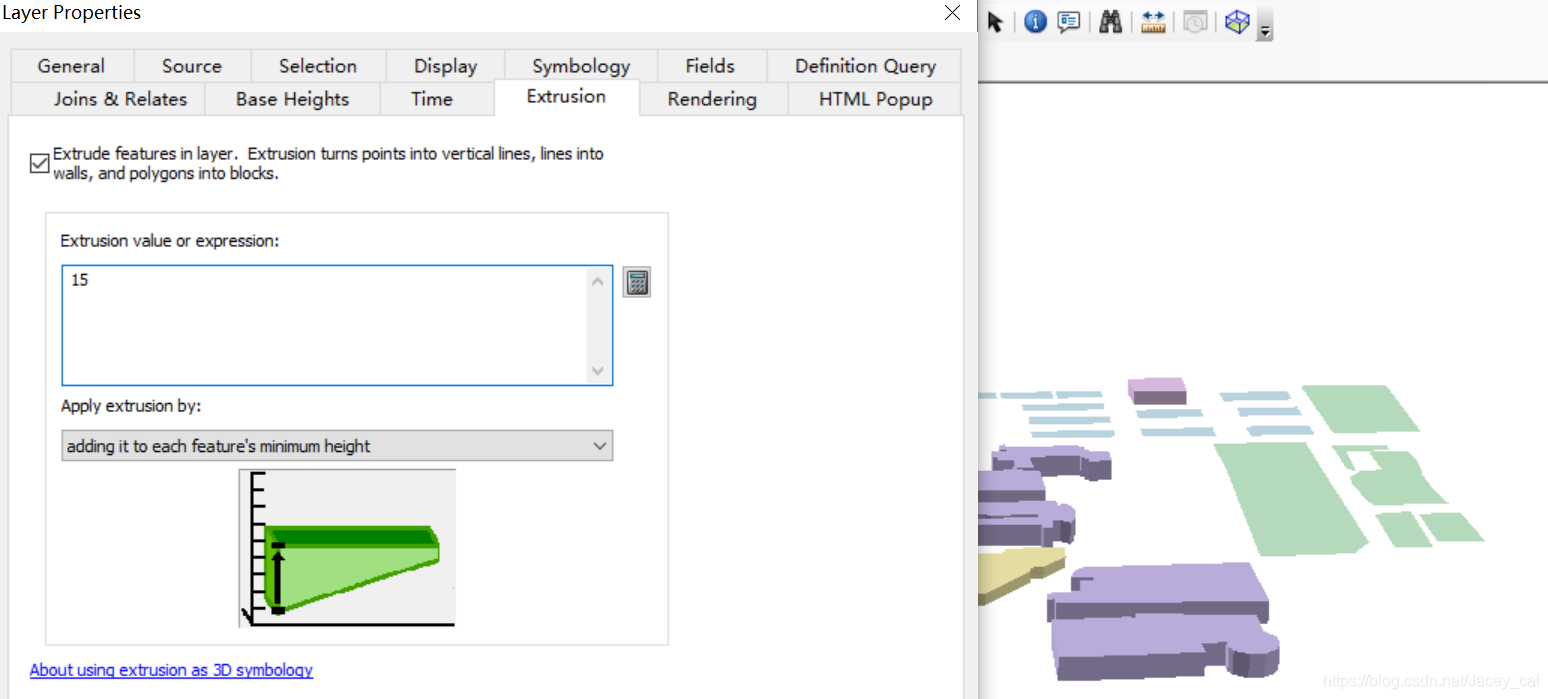Toggle Extrude features in layer checkbox
1548x699 pixels.
tap(39, 163)
